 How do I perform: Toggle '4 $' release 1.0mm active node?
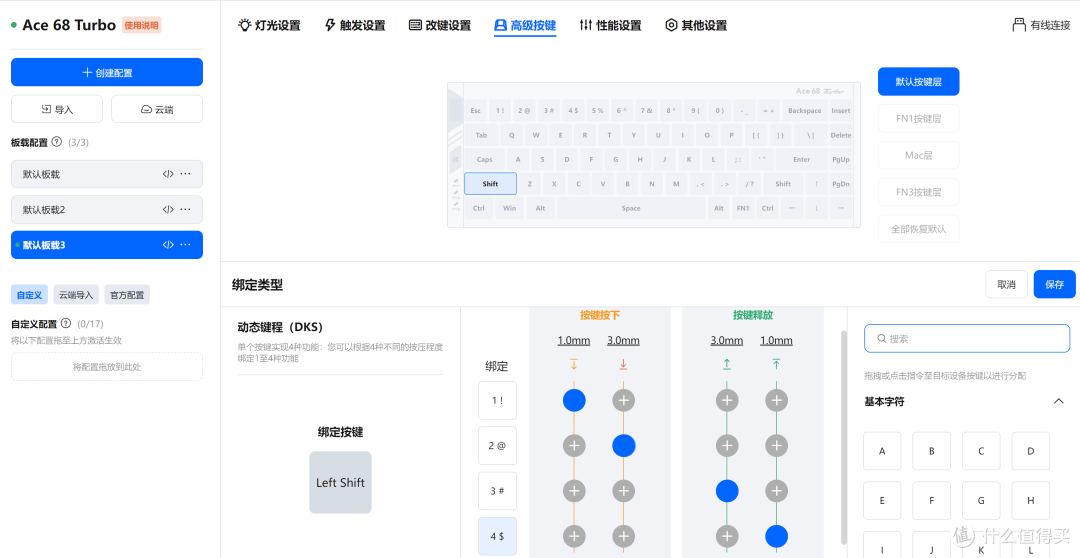pos(776,536)
